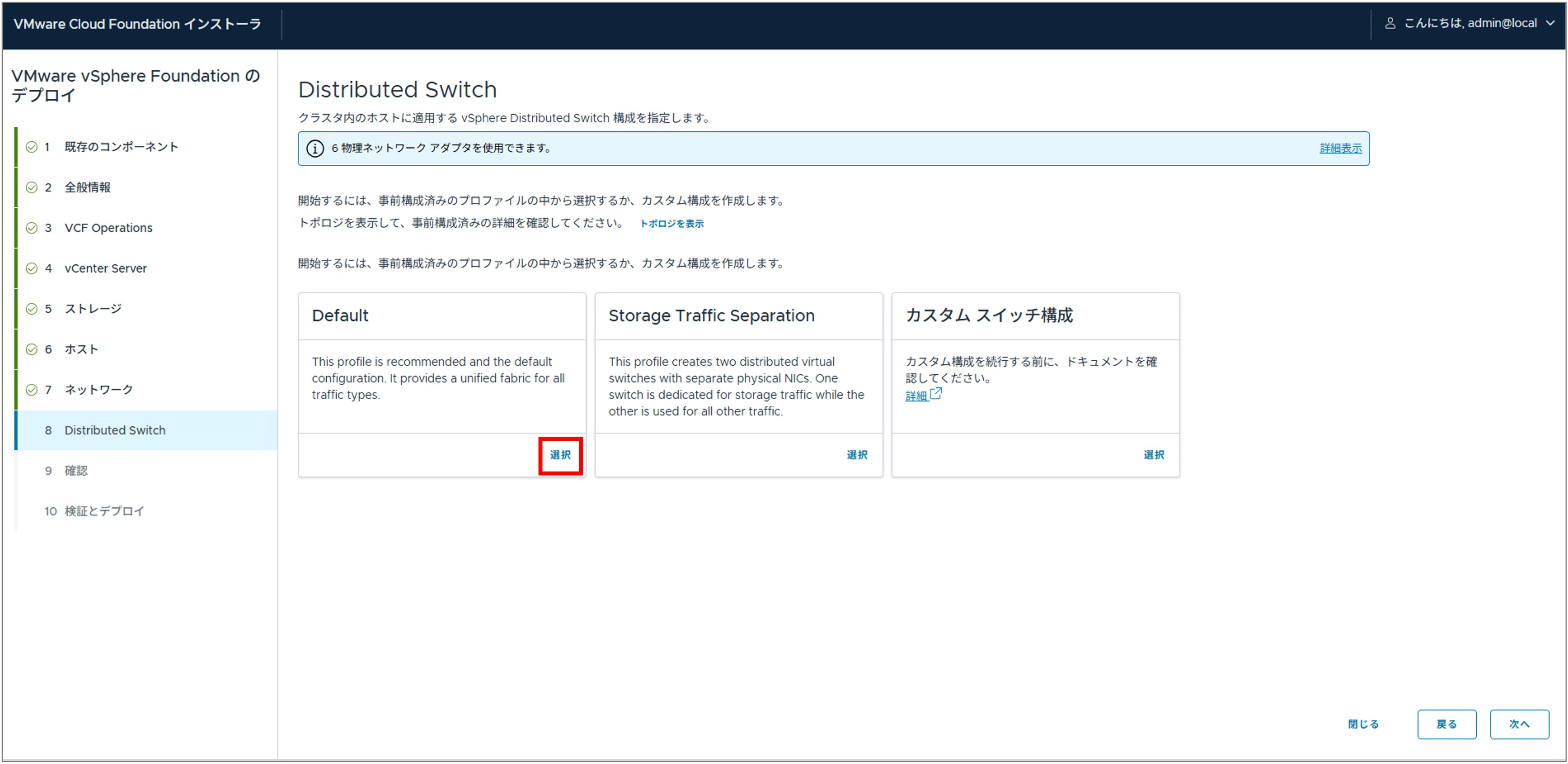Go to step 9 確認
Viewport: 1568px width, 764px height.
tap(146, 471)
